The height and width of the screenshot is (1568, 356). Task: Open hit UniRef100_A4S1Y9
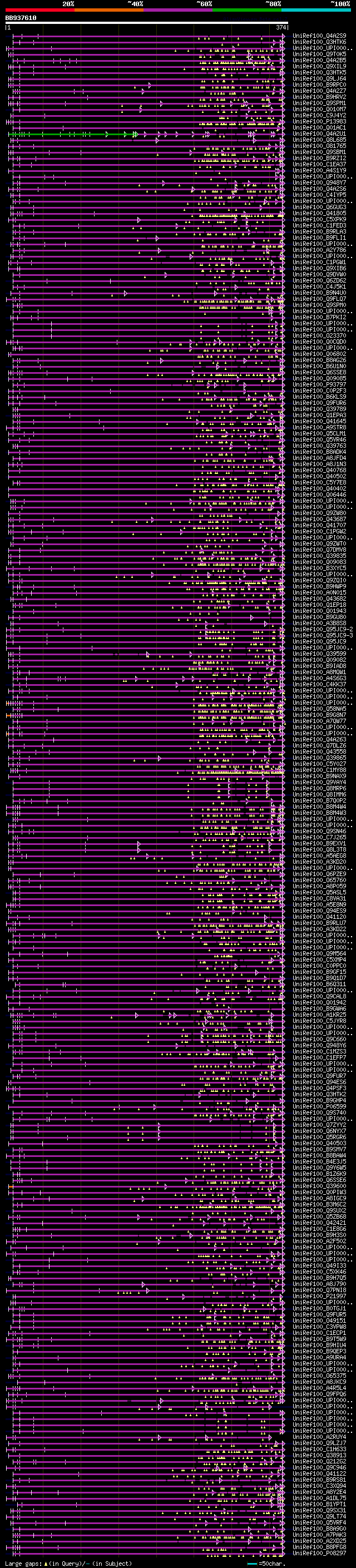point(319,170)
